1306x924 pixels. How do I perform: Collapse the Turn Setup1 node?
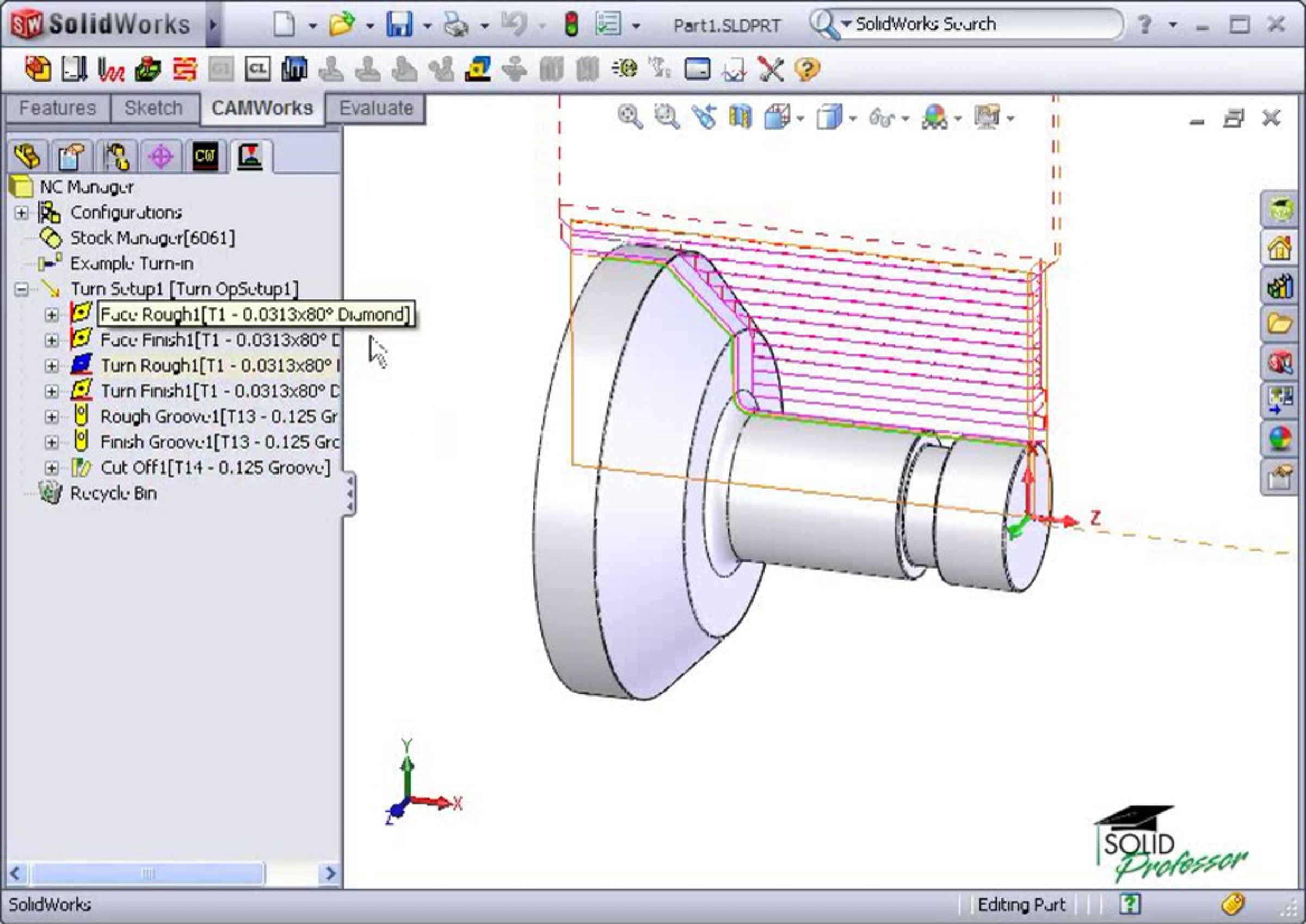(22, 289)
